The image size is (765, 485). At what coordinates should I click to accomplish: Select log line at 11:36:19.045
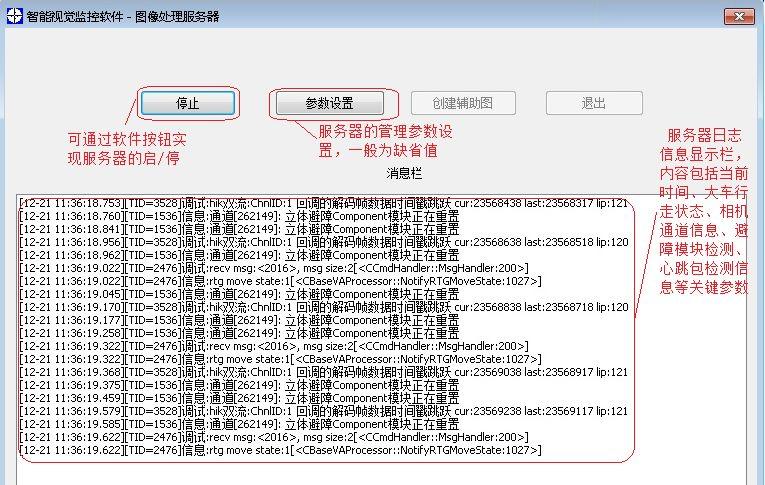[x=239, y=294]
